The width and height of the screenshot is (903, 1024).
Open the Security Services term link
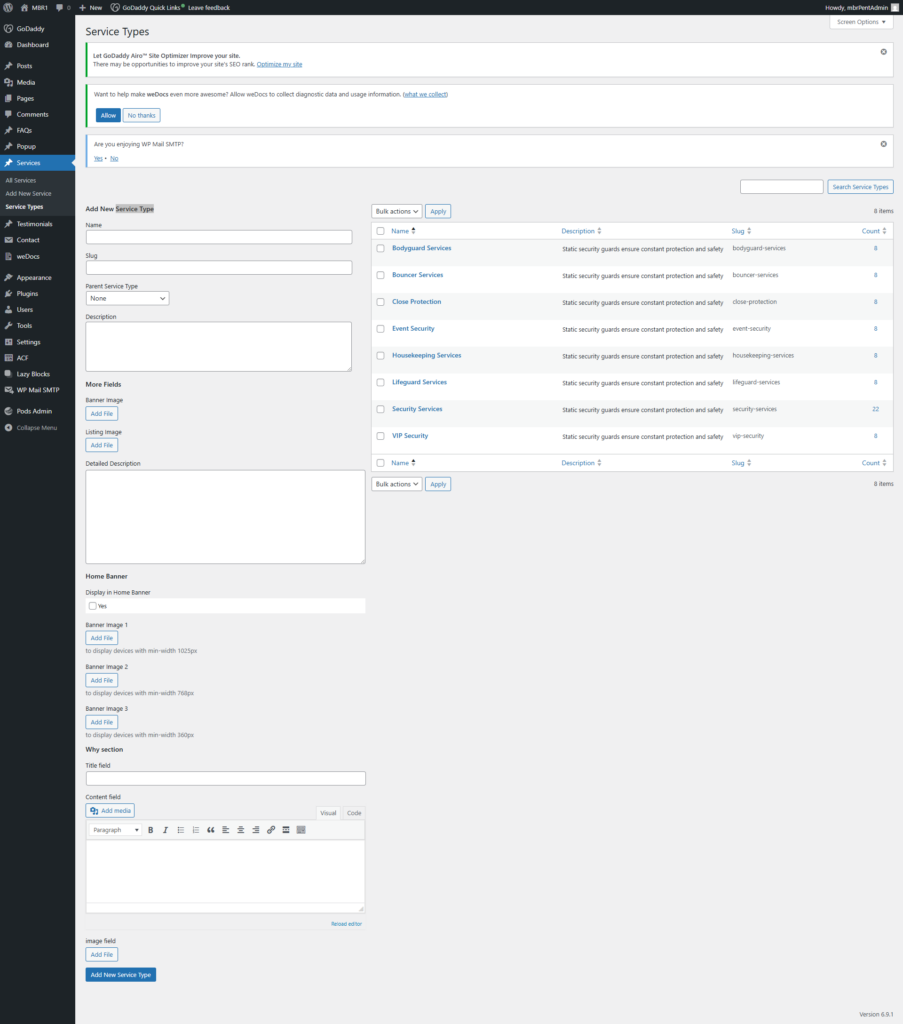[417, 409]
